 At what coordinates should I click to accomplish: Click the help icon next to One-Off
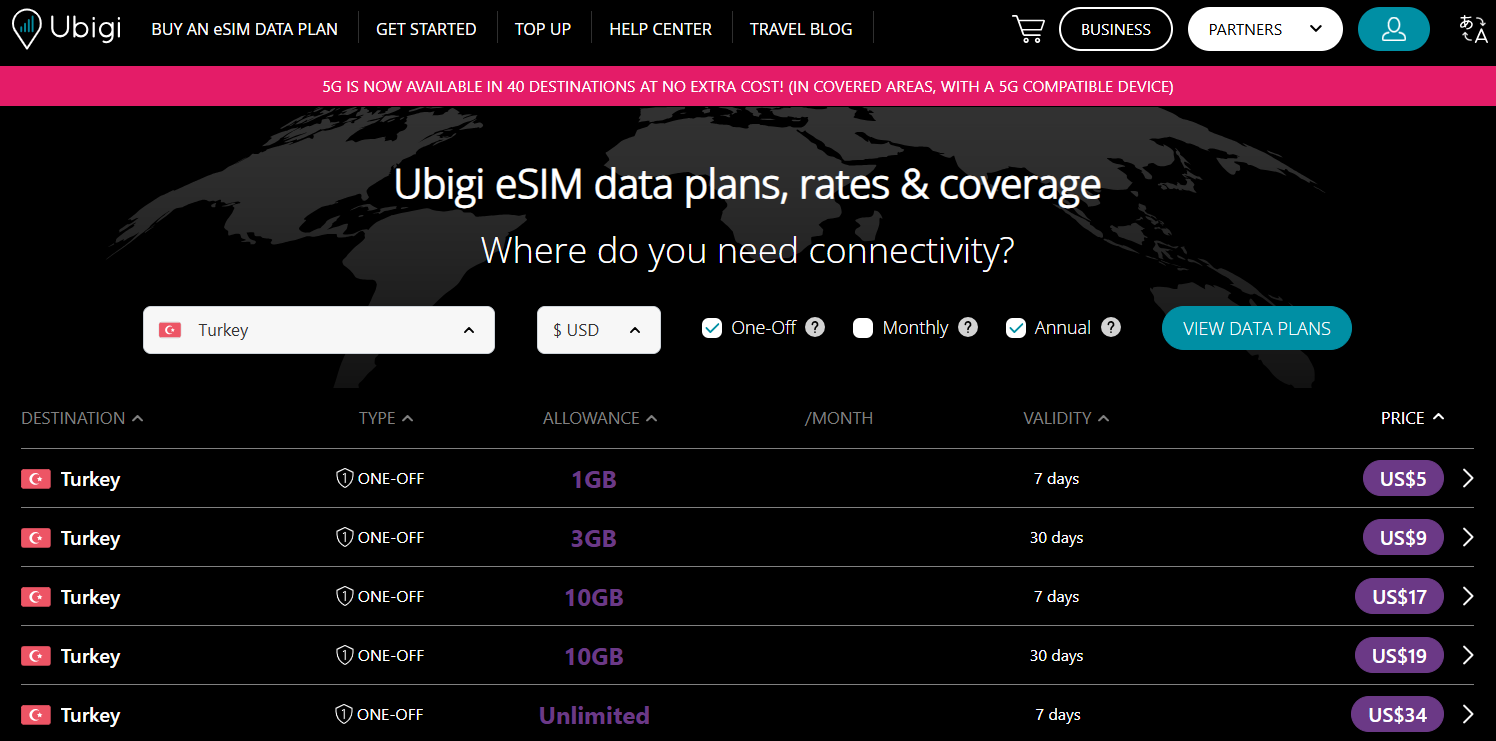[815, 327]
